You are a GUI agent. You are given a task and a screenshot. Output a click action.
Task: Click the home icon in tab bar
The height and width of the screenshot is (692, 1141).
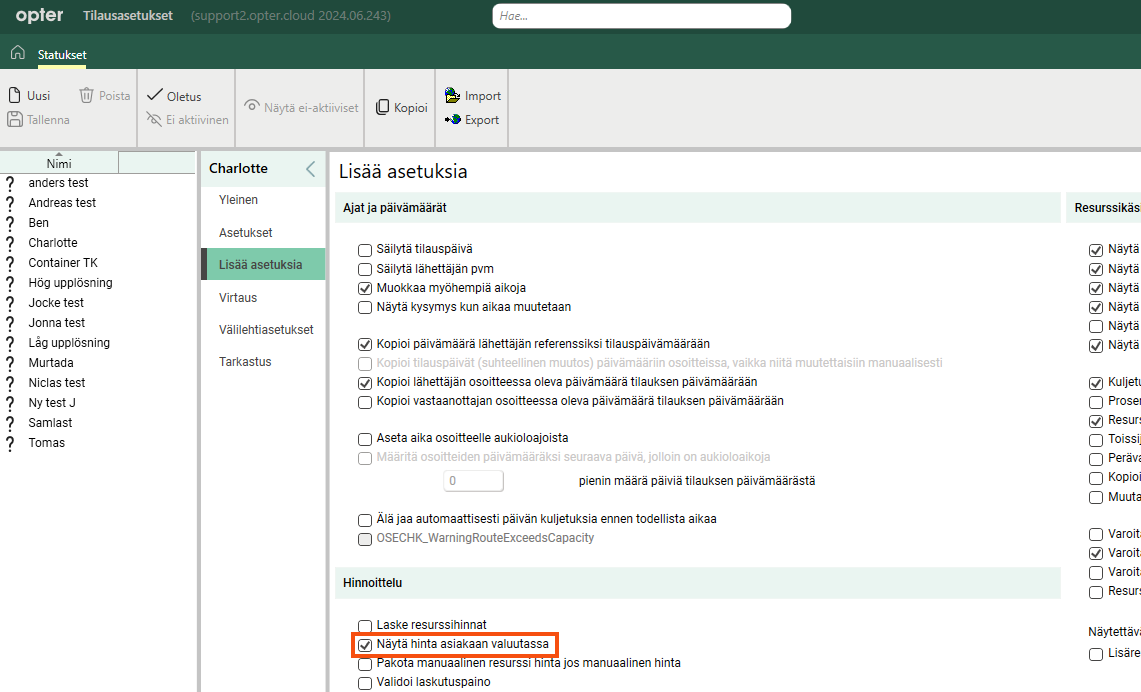[17, 53]
